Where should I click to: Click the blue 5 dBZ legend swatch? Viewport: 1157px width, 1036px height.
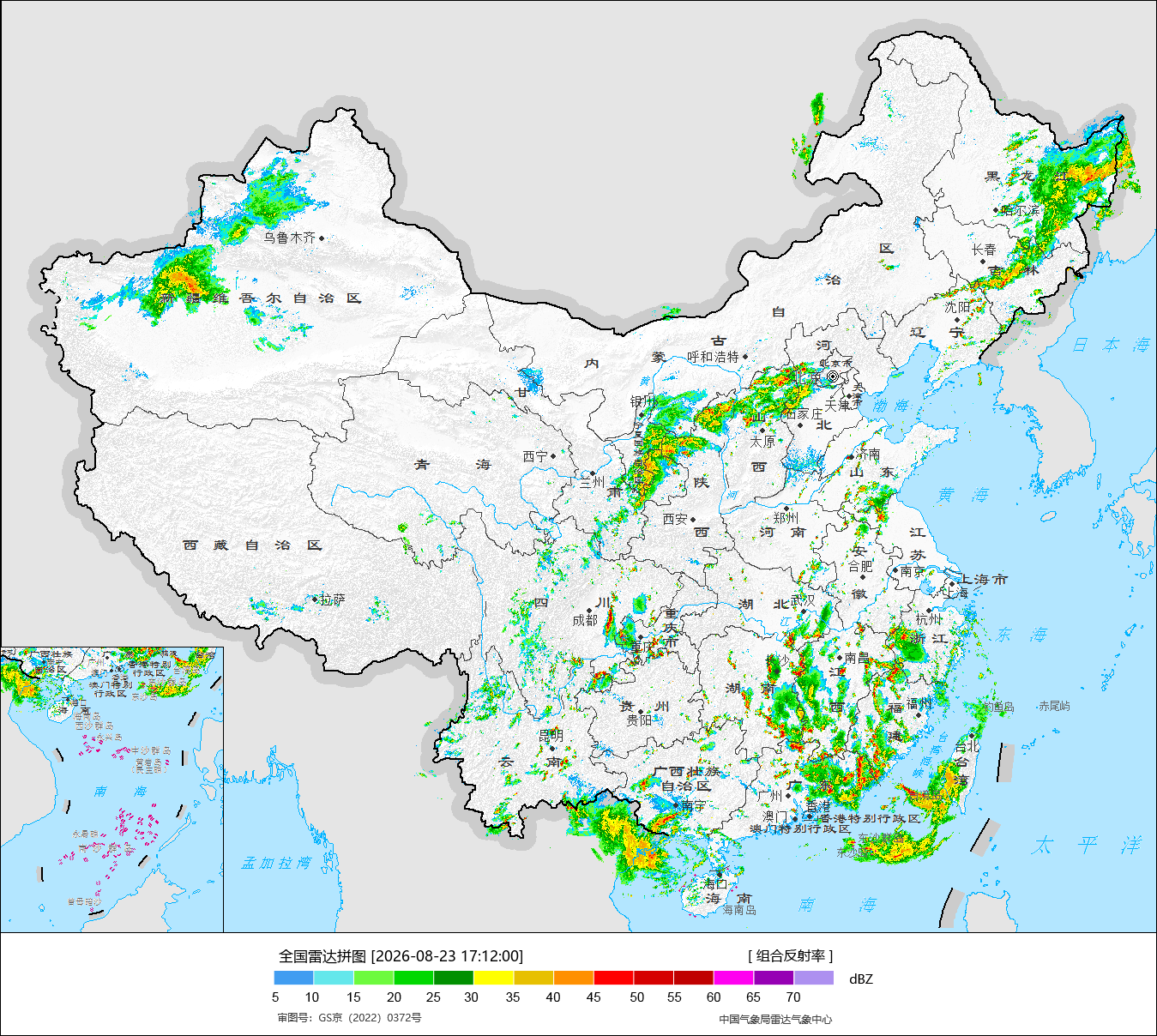pos(294,978)
